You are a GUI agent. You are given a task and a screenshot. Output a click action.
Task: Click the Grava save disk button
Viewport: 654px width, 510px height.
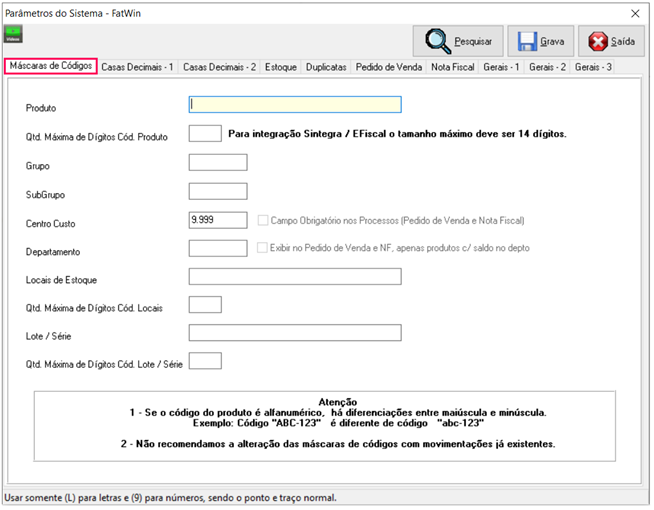(x=540, y=41)
